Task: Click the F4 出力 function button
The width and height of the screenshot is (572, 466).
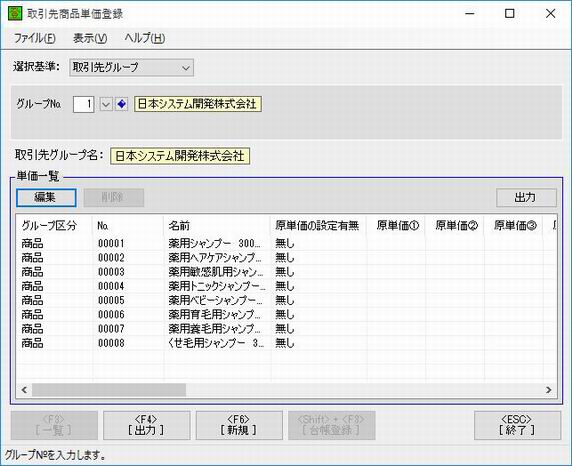Action: tap(146, 425)
